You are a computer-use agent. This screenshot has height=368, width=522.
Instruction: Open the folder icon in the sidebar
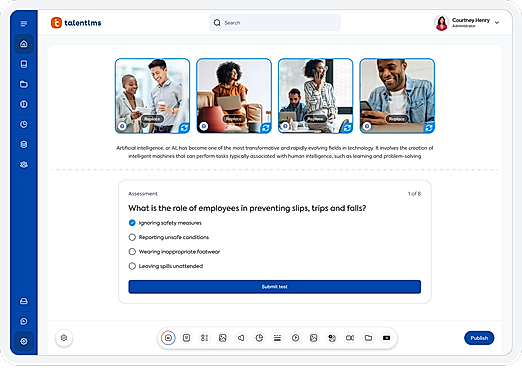24,84
